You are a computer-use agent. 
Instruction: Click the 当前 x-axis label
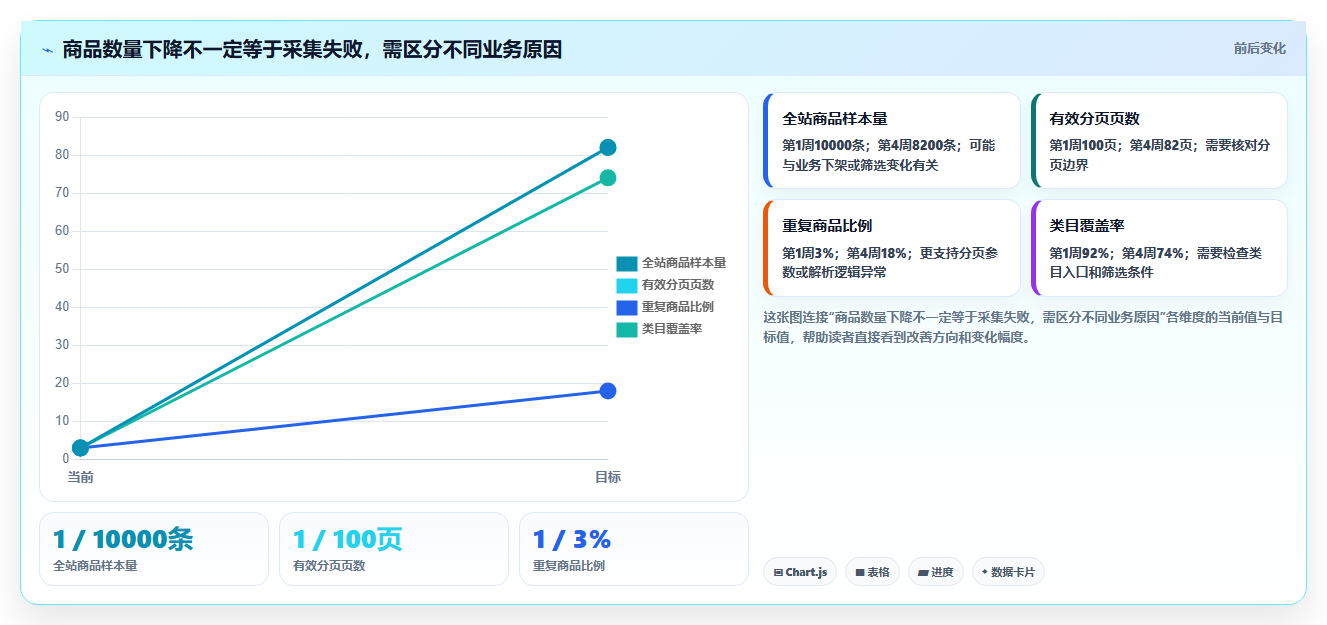[81, 477]
